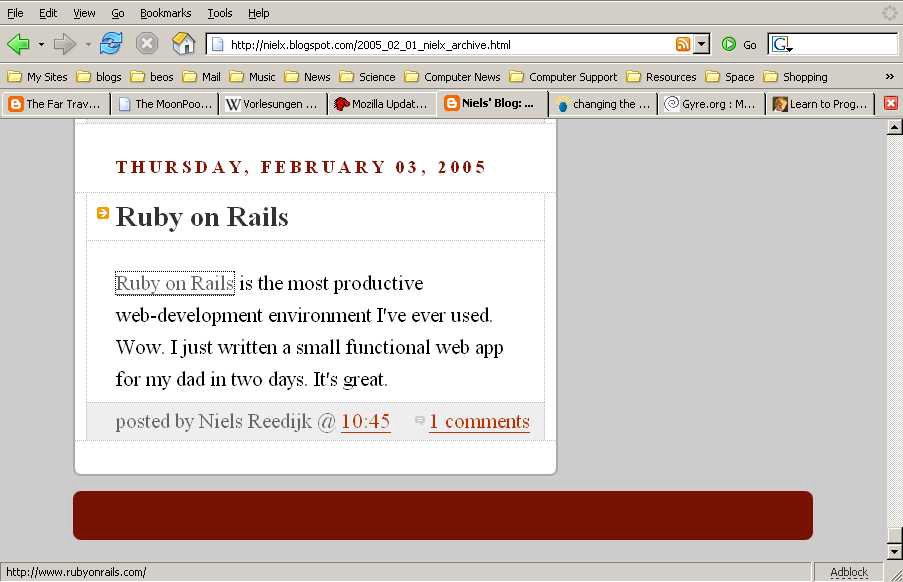Click the vertical scrollbar thumb
Image resolution: width=903 pixels, height=582 pixels.
coord(894,535)
